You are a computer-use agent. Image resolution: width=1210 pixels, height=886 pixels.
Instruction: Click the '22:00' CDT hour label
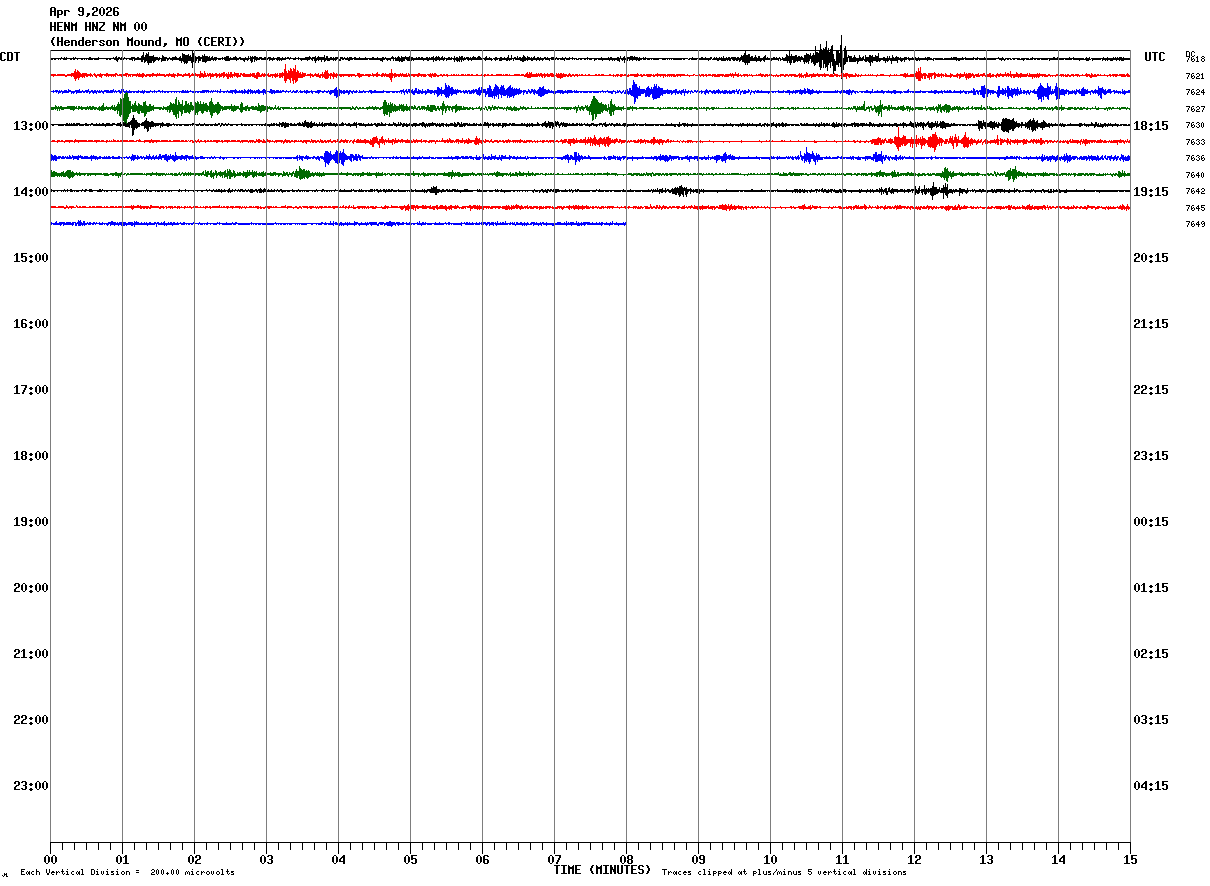tap(31, 720)
